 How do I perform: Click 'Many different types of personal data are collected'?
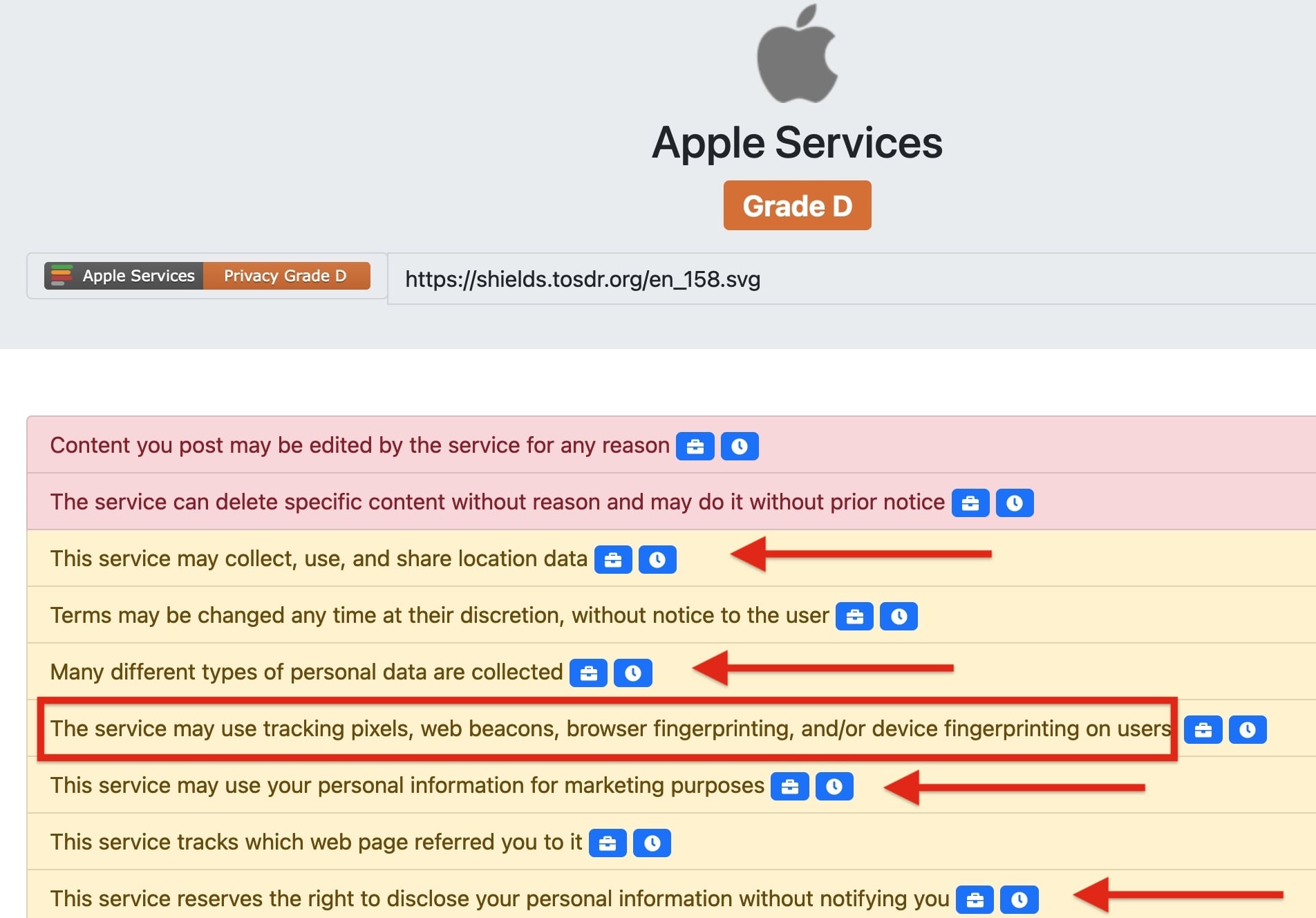[307, 672]
